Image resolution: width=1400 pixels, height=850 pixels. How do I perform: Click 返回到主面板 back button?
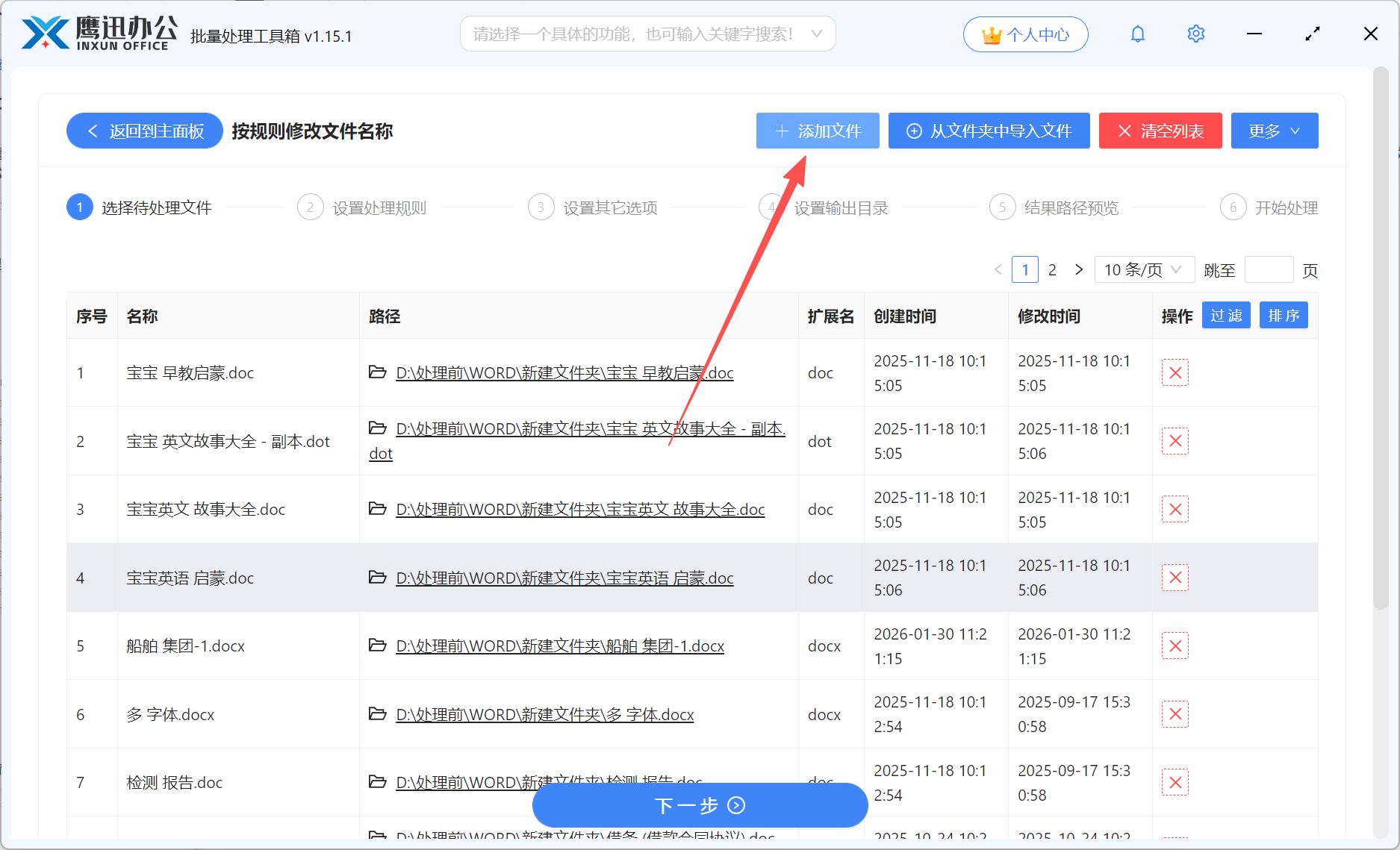pyautogui.click(x=145, y=131)
